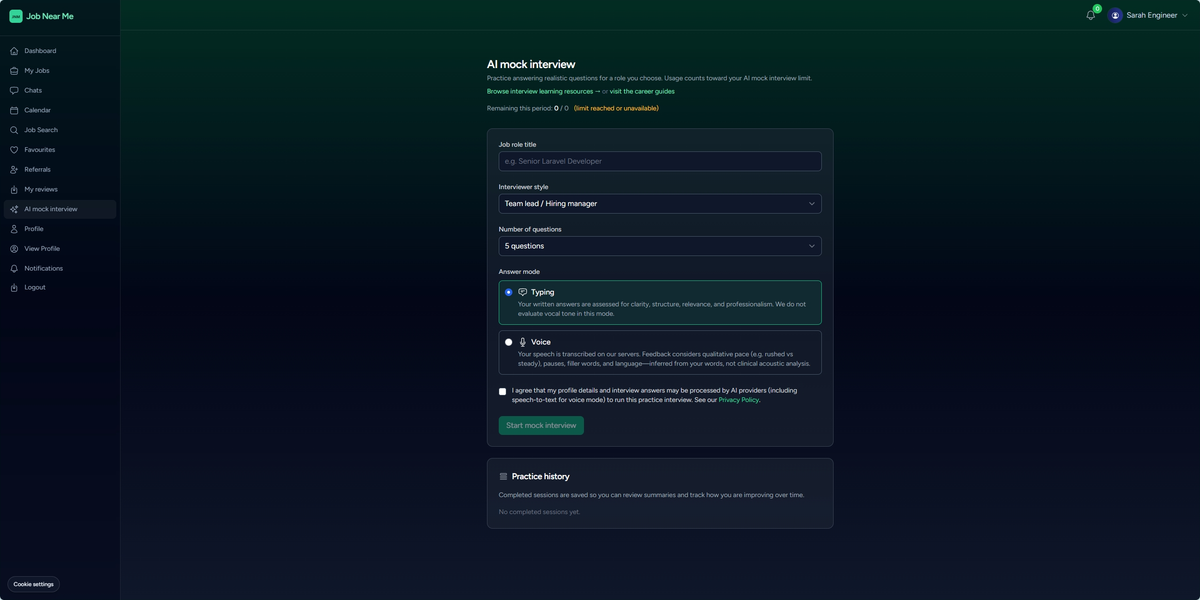Click the My reviews icon
The image size is (1200, 600).
14,189
